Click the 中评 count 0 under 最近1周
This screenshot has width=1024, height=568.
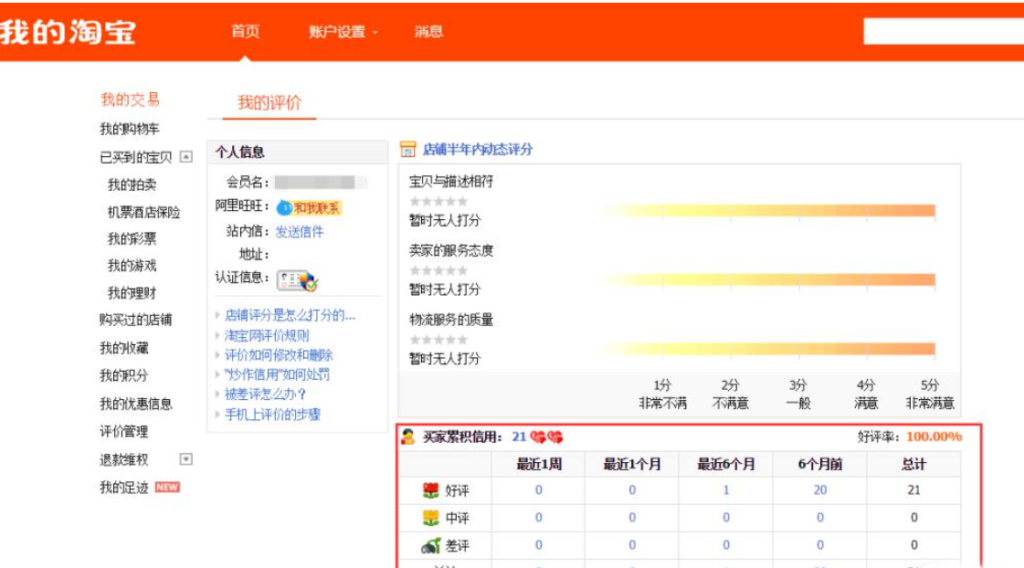click(x=538, y=518)
